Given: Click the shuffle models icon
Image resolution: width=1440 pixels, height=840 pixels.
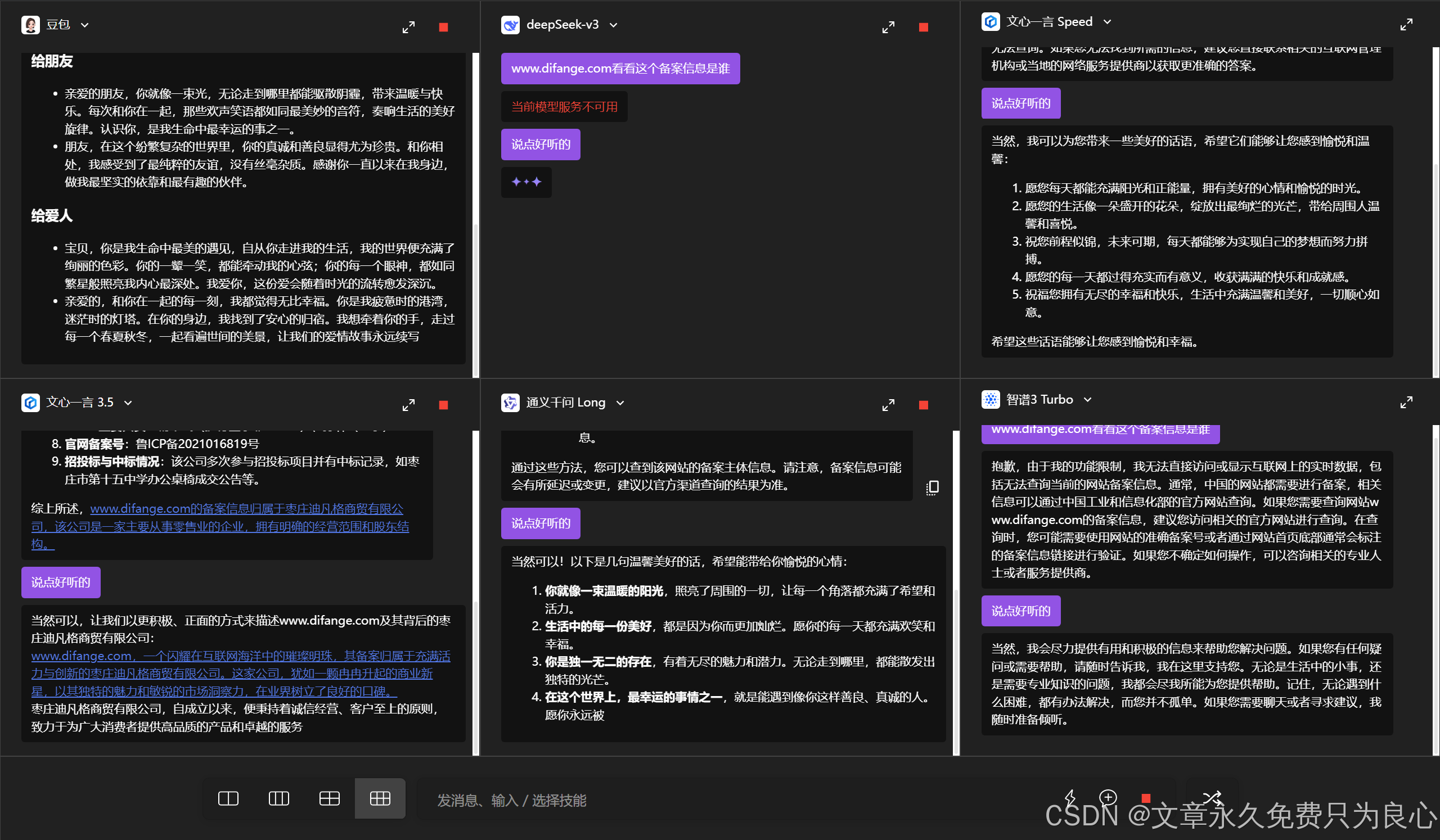Looking at the screenshot, I should point(1212,797).
